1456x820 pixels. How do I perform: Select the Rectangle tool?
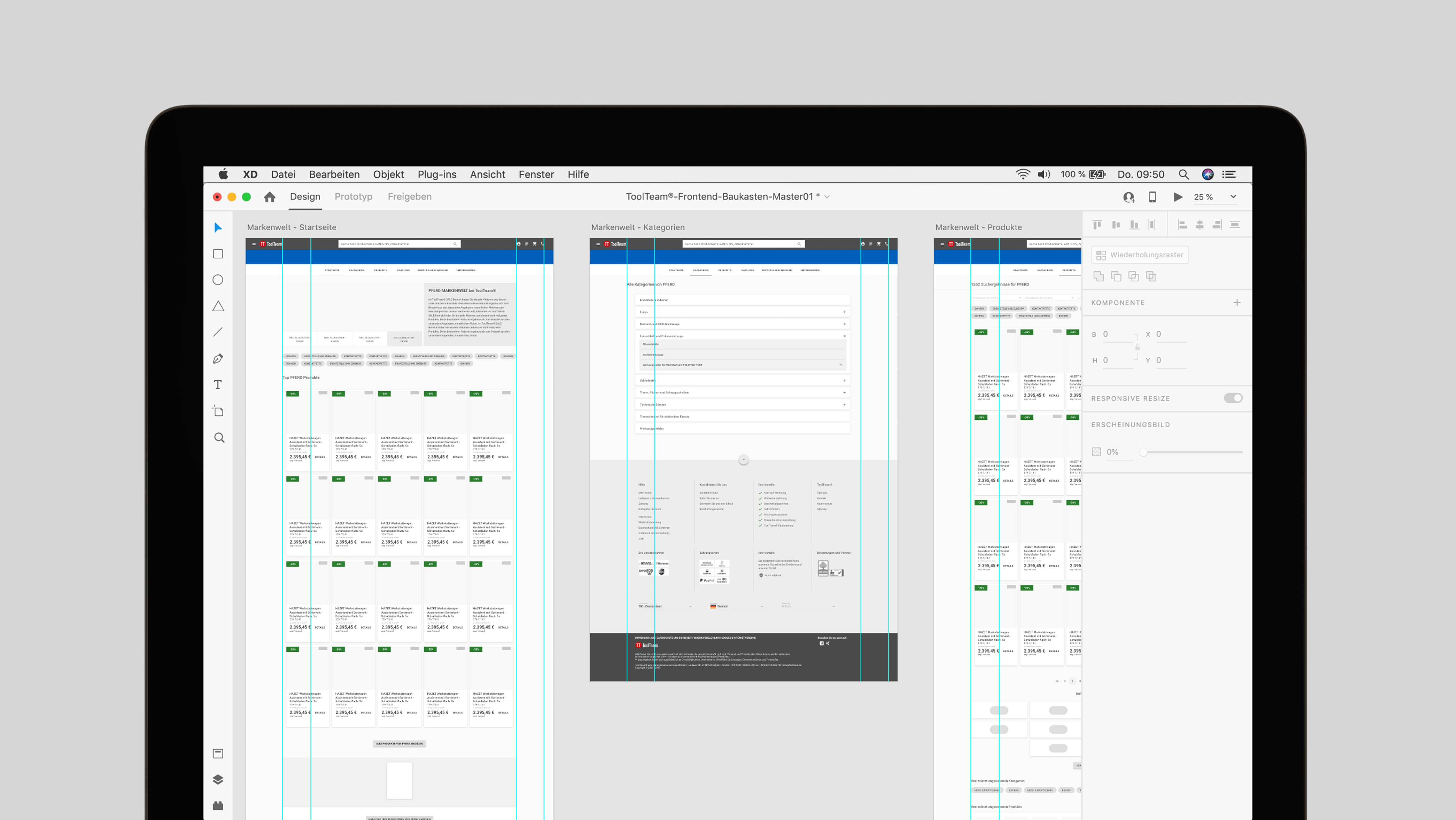coord(218,254)
